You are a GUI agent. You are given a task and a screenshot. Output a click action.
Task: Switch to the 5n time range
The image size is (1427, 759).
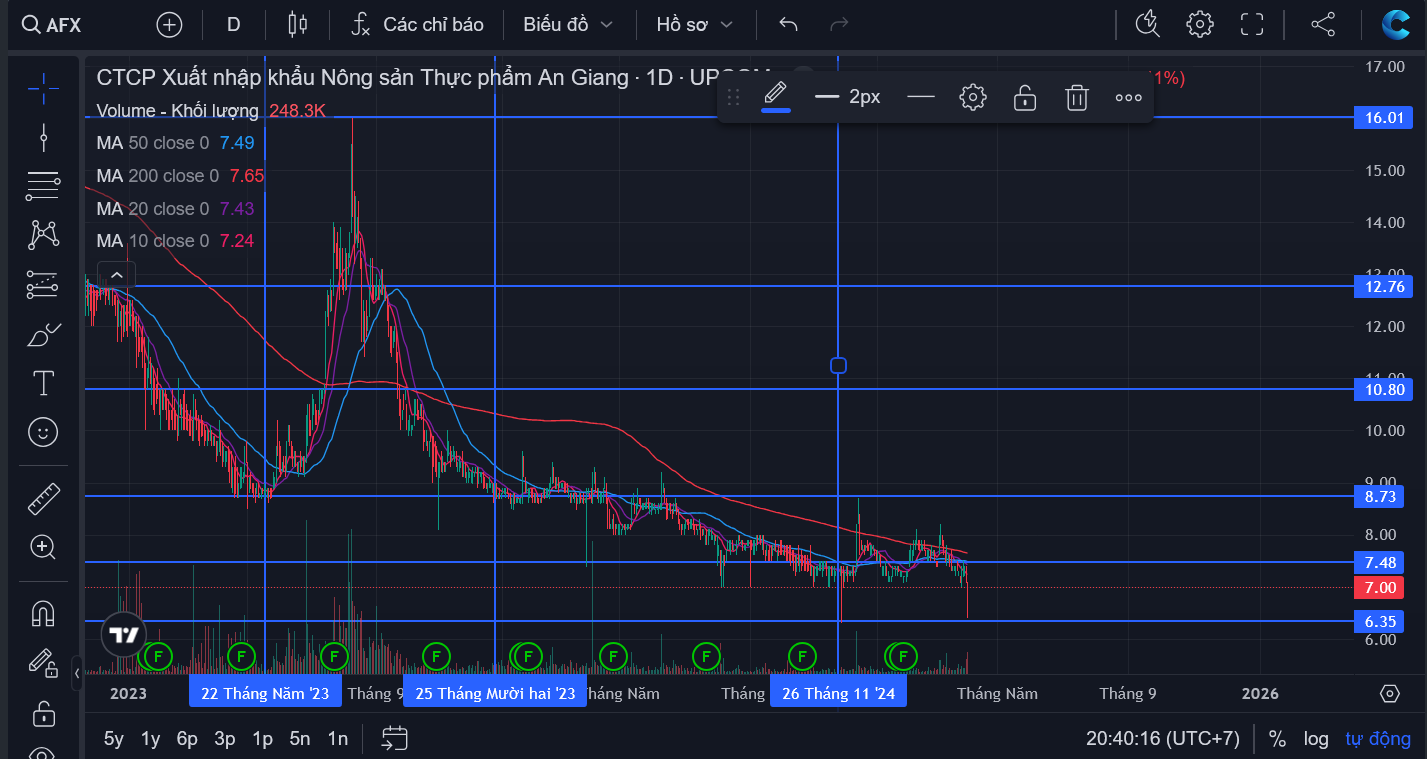coord(300,739)
